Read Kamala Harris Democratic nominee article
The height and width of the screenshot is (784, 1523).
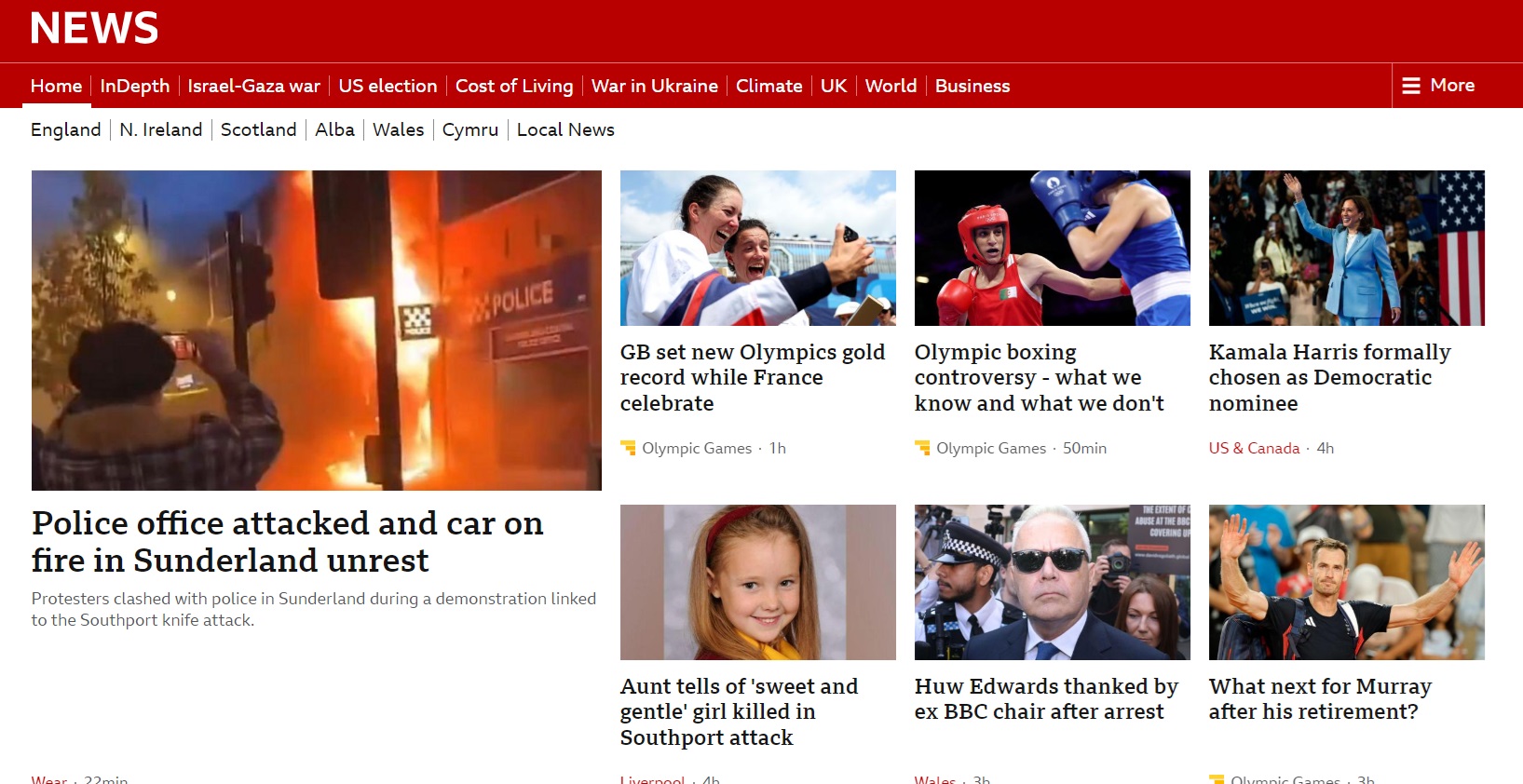[1329, 377]
